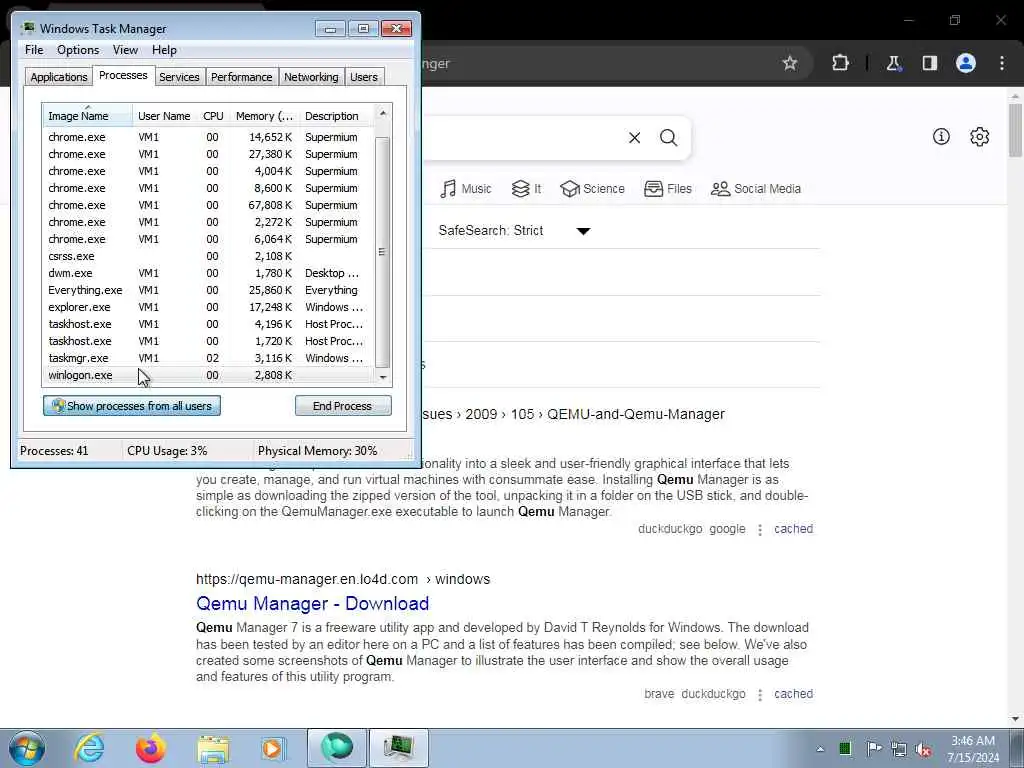The image size is (1024, 768).
Task: Select the Files category
Action: point(667,189)
